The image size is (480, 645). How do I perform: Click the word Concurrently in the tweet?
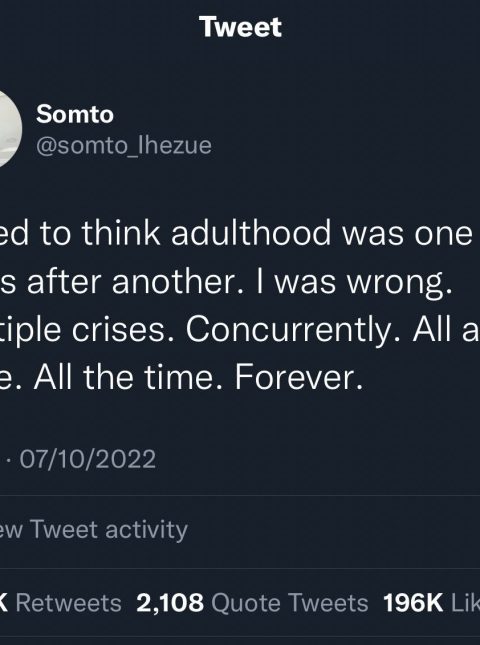293,330
